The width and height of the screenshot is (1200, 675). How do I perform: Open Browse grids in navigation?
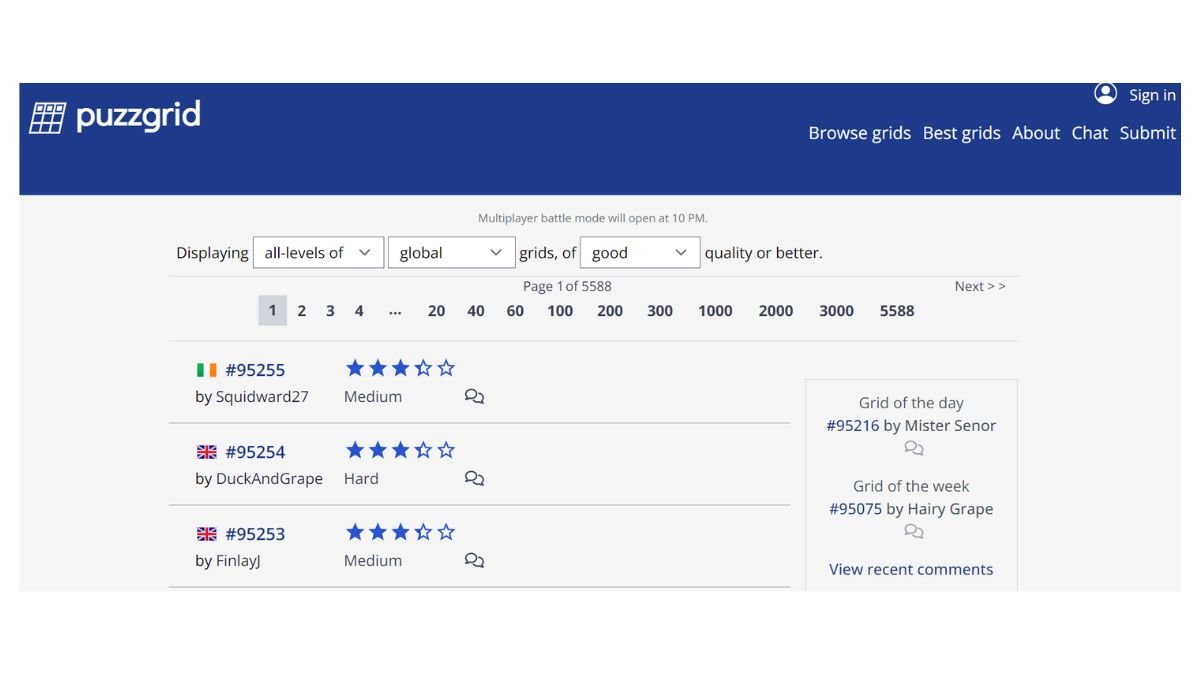(859, 133)
